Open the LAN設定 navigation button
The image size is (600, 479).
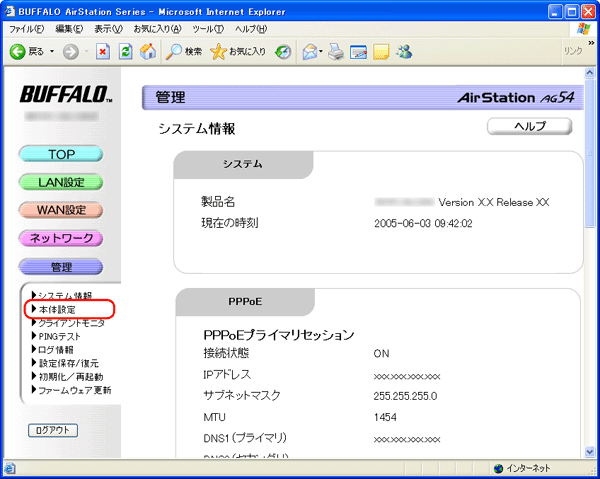pos(61,182)
